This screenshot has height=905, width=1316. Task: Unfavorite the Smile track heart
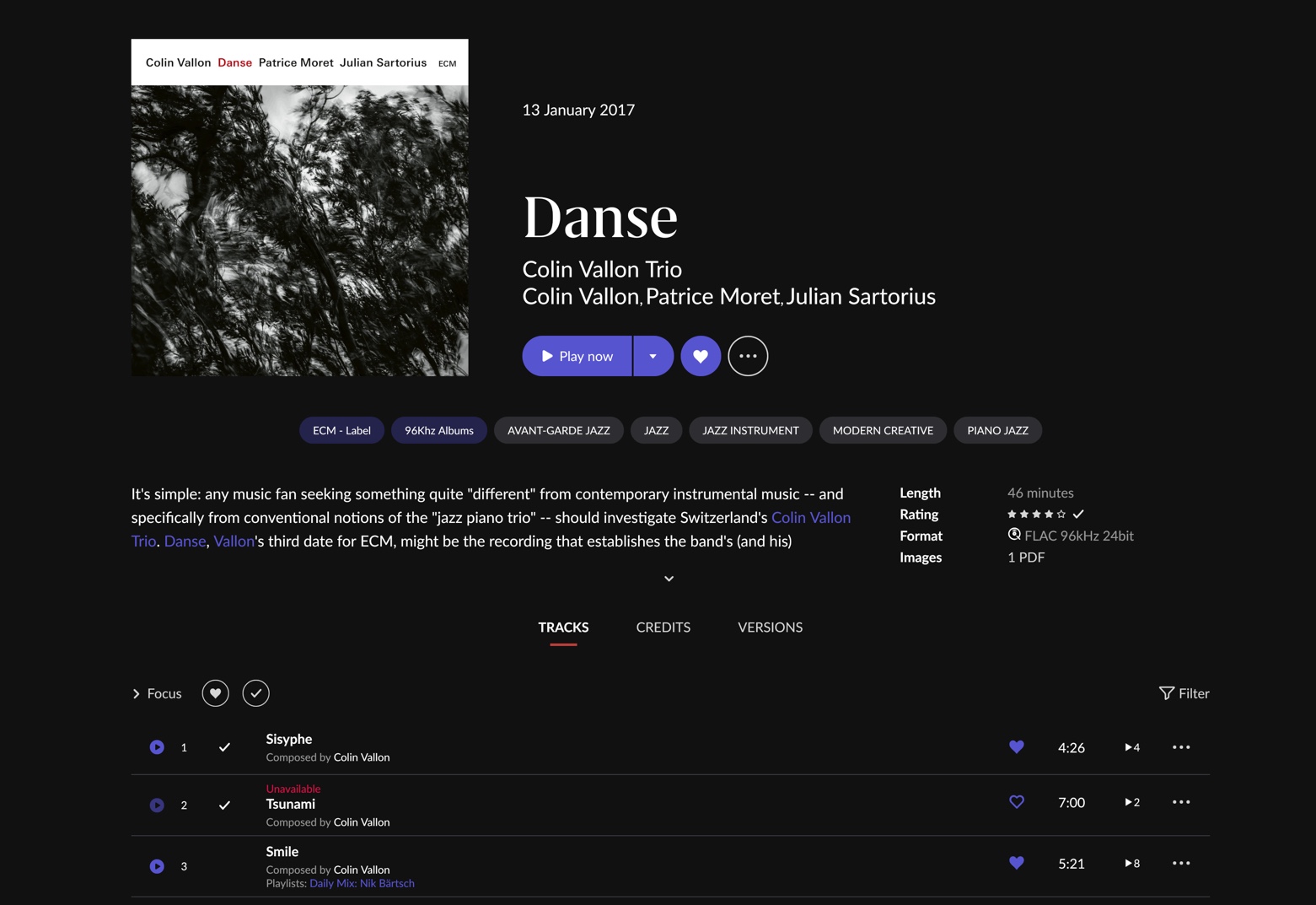[1016, 863]
